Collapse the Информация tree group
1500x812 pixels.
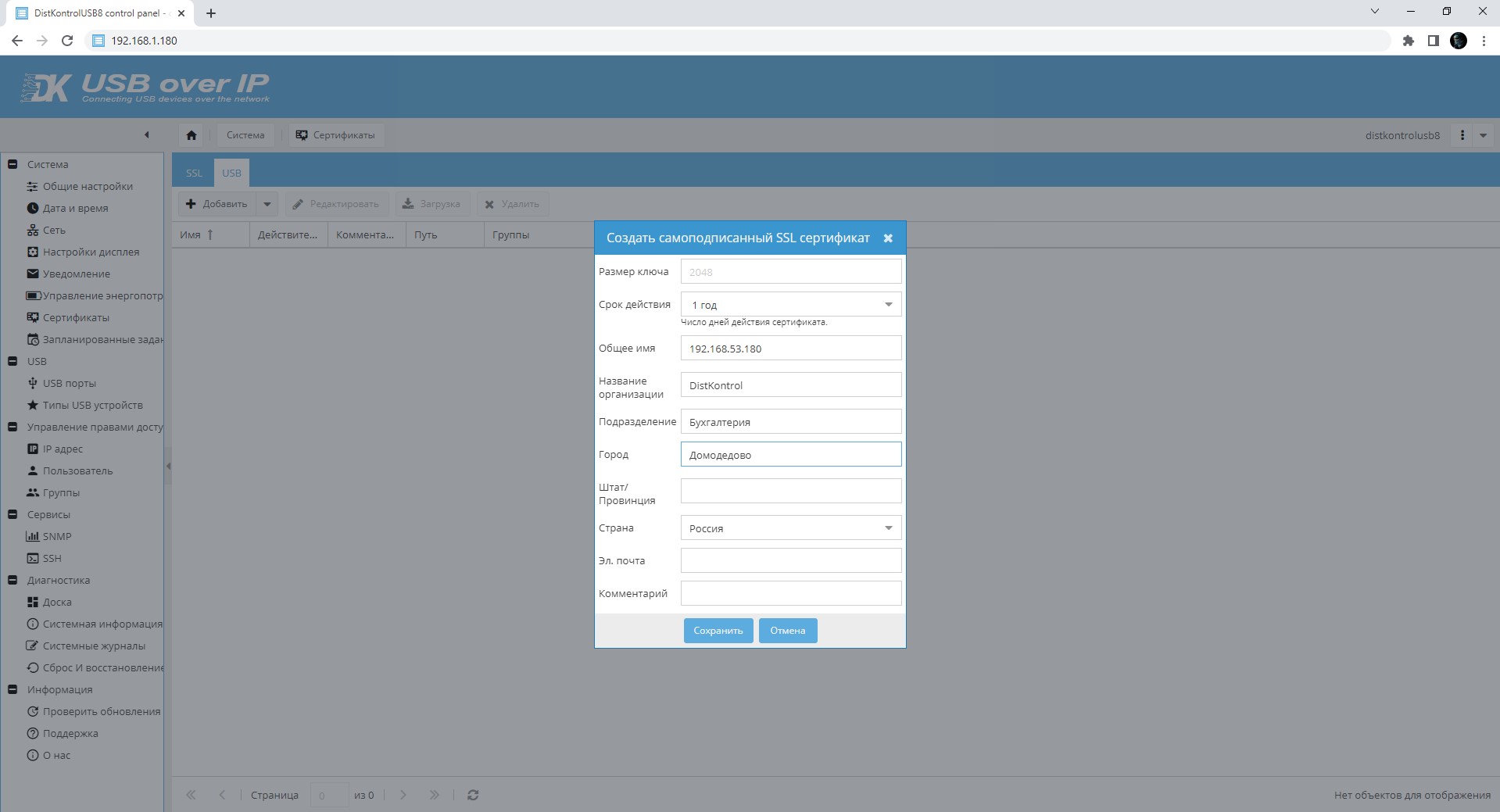pos(13,689)
